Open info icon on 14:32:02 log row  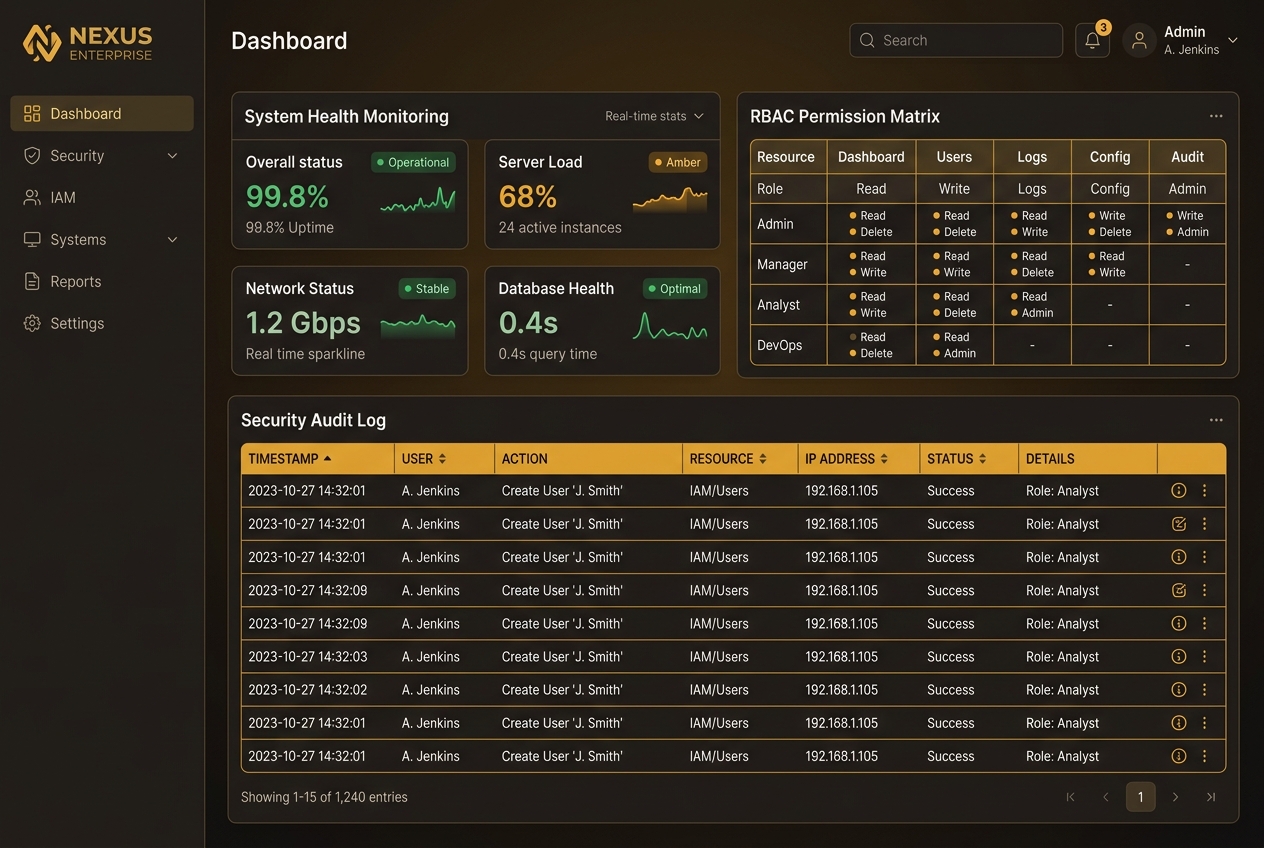(x=1179, y=690)
